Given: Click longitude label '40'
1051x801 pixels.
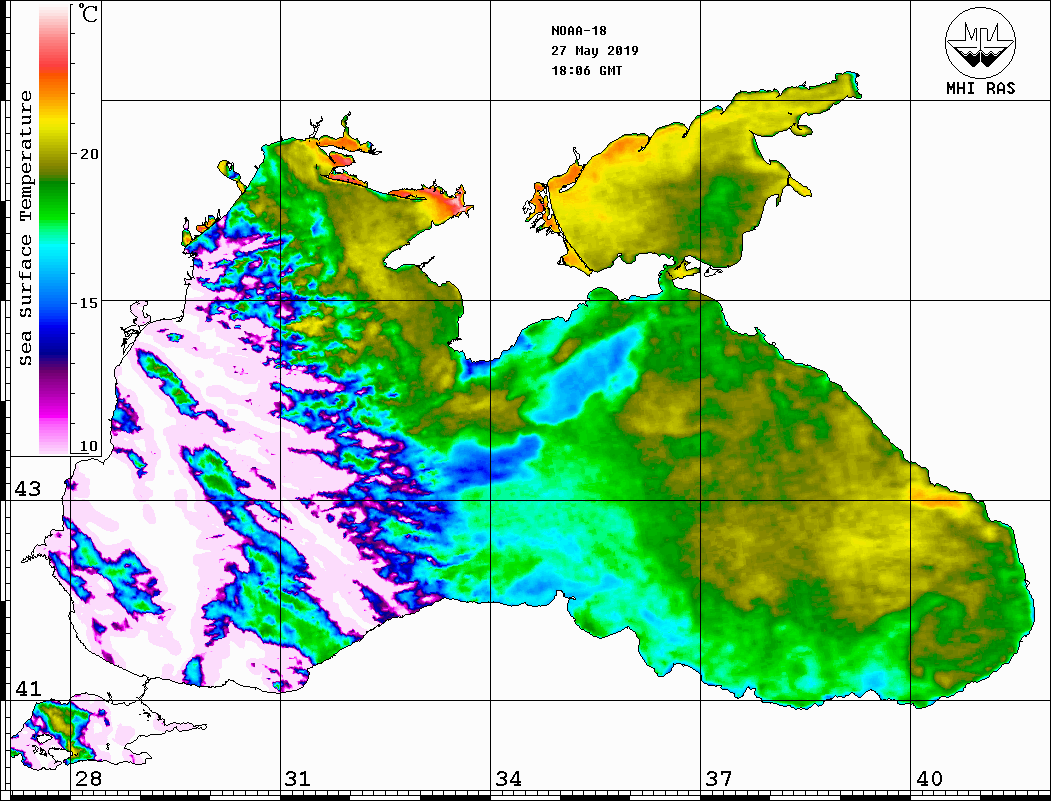Looking at the screenshot, I should 929,778.
